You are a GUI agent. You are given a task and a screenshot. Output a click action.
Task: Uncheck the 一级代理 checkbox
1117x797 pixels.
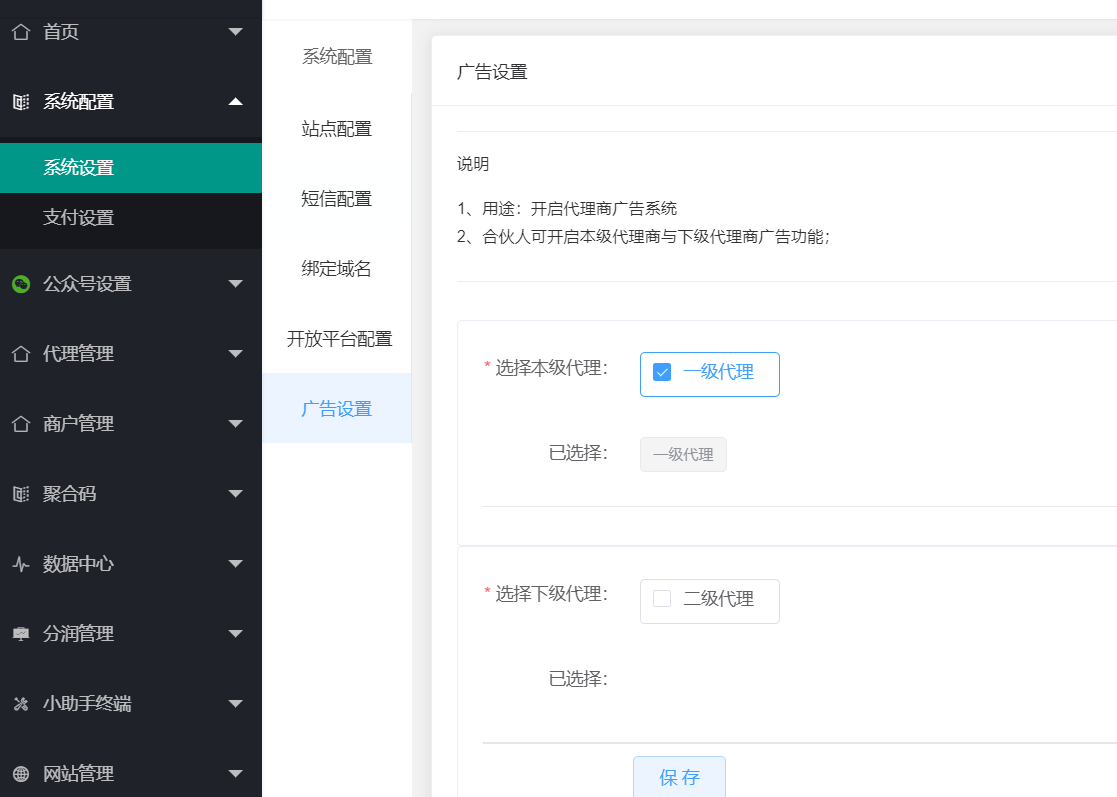pos(662,373)
